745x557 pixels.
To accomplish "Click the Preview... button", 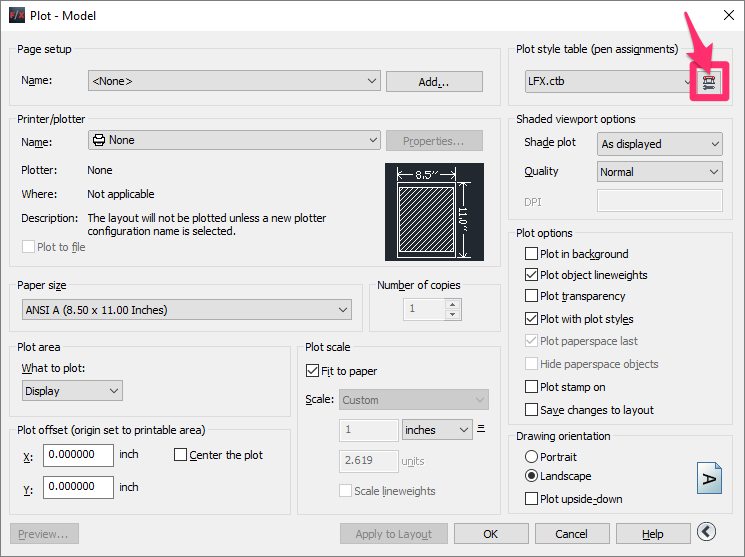I will coord(44,534).
